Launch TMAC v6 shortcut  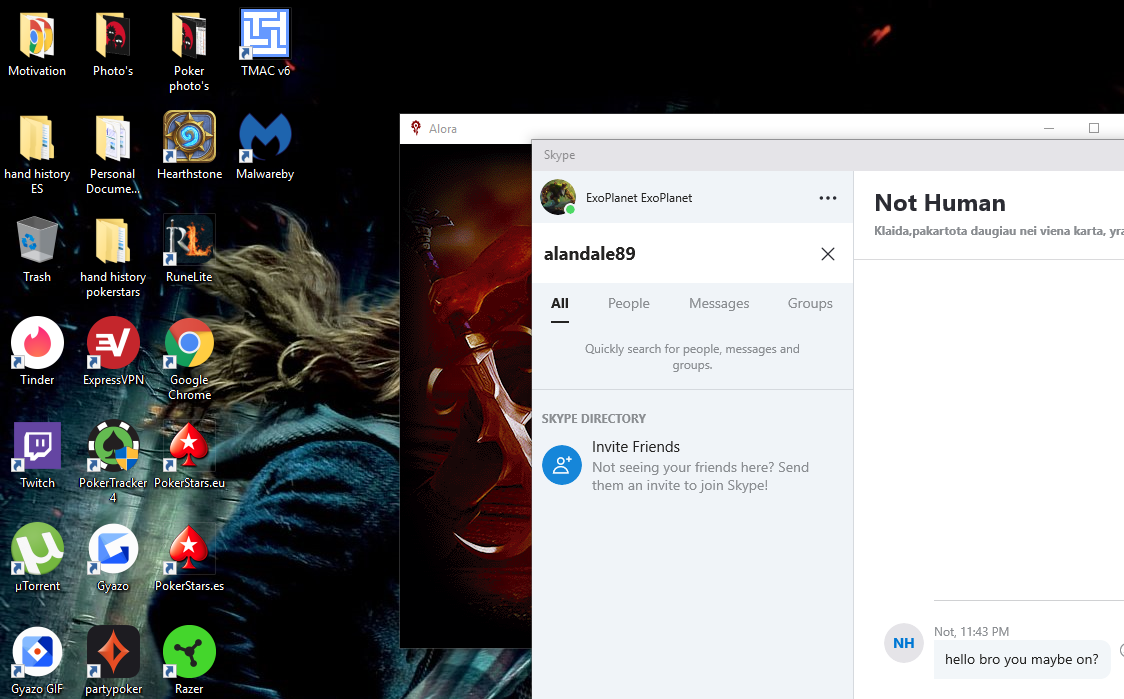point(265,35)
